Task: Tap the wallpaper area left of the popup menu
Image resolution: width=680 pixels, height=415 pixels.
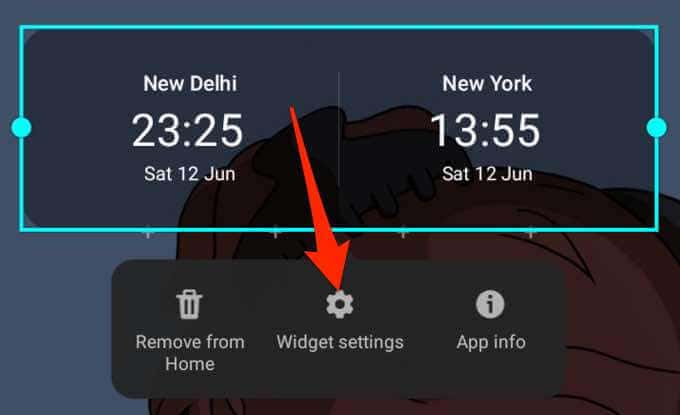Action: pos(56,330)
